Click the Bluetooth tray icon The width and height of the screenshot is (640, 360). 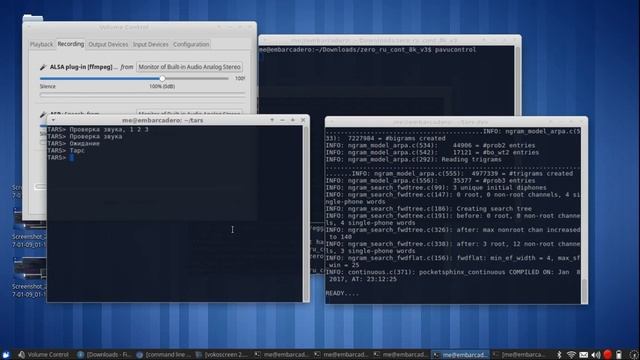click(559, 355)
